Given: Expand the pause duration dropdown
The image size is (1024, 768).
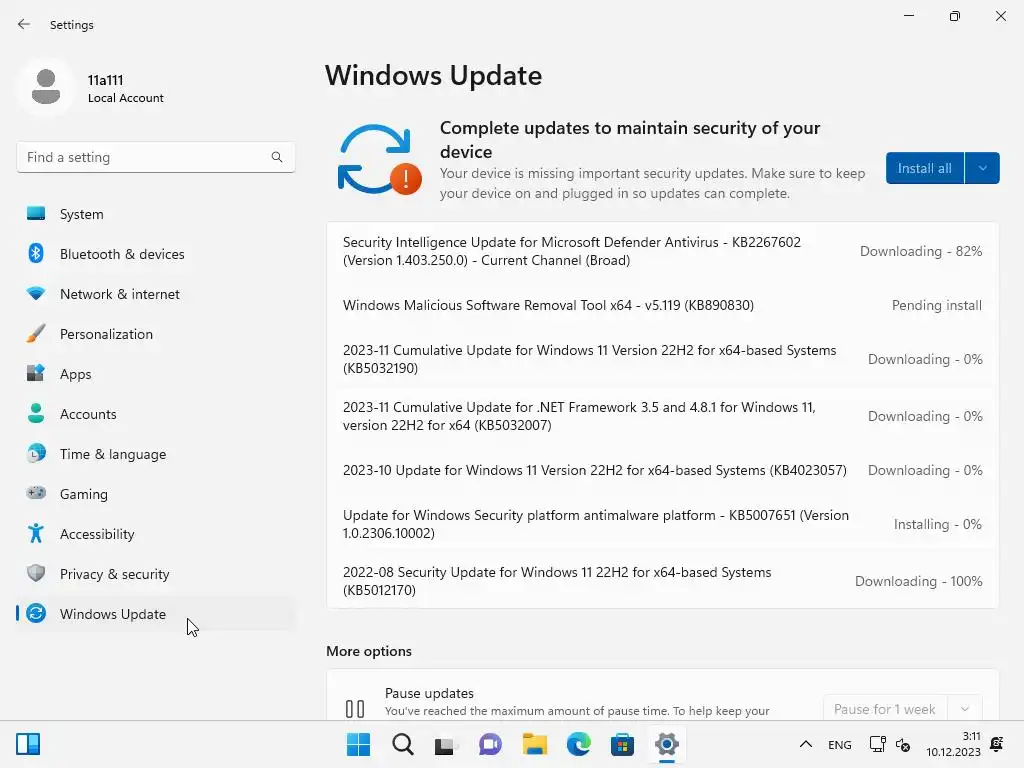Looking at the screenshot, I should [x=965, y=709].
